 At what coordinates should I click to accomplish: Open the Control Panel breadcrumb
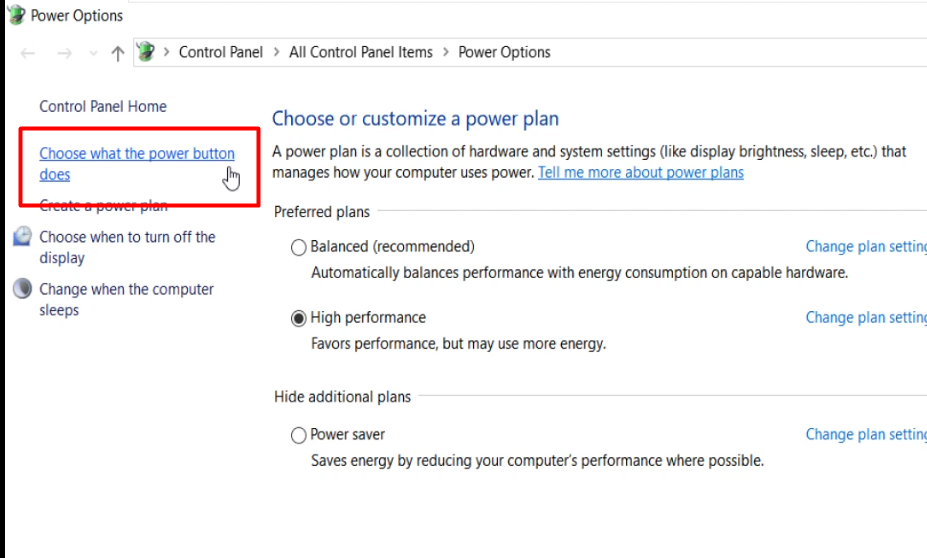[221, 52]
